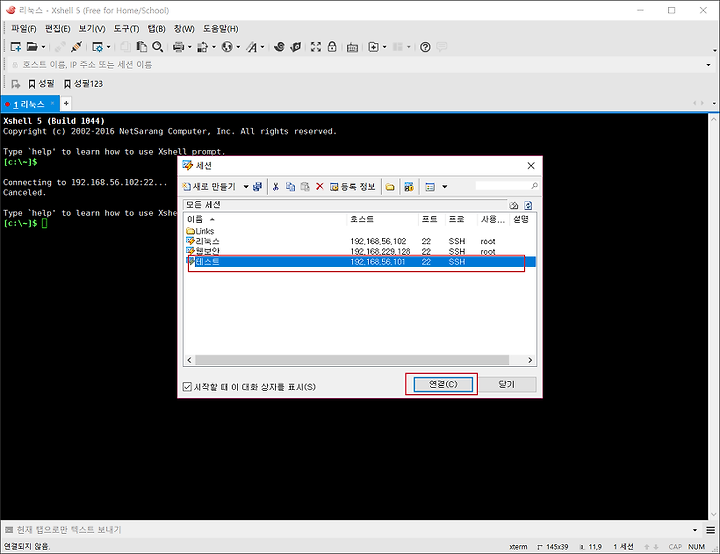Click the Print icon
720x554 pixels.
click(x=178, y=47)
